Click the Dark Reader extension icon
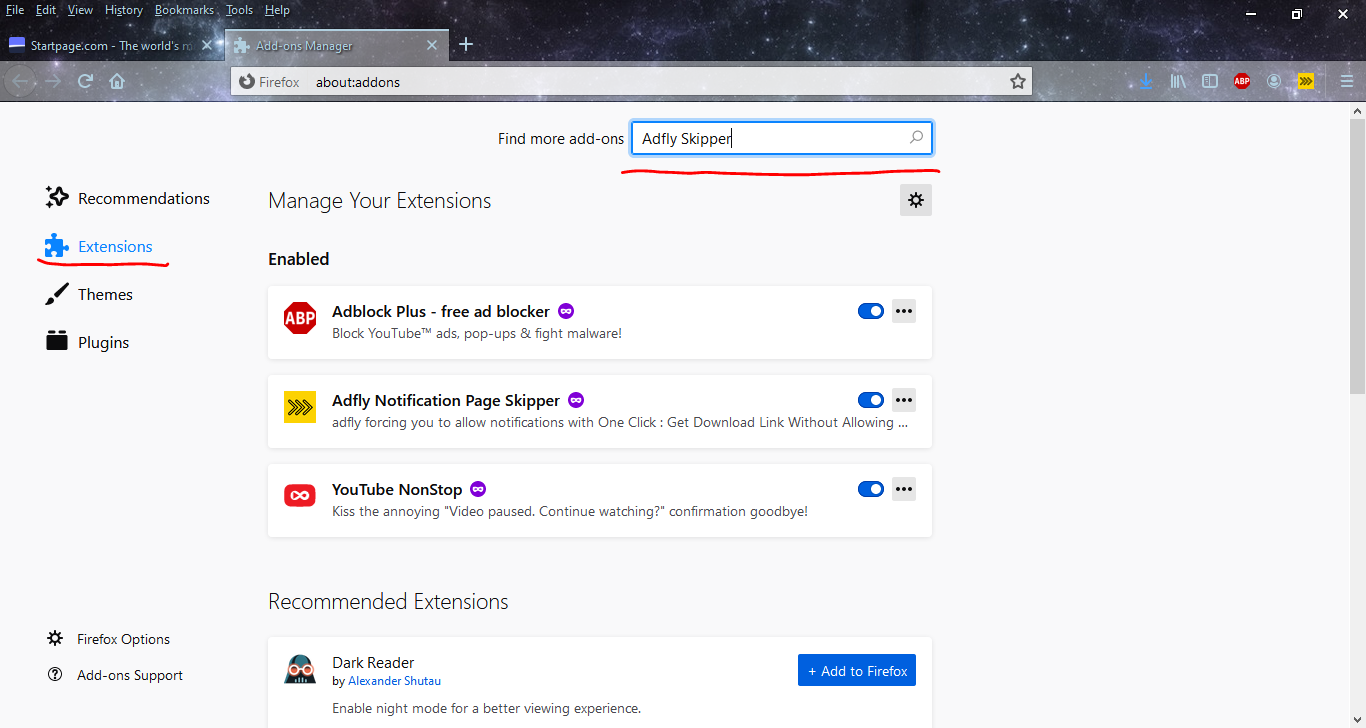 click(x=300, y=669)
